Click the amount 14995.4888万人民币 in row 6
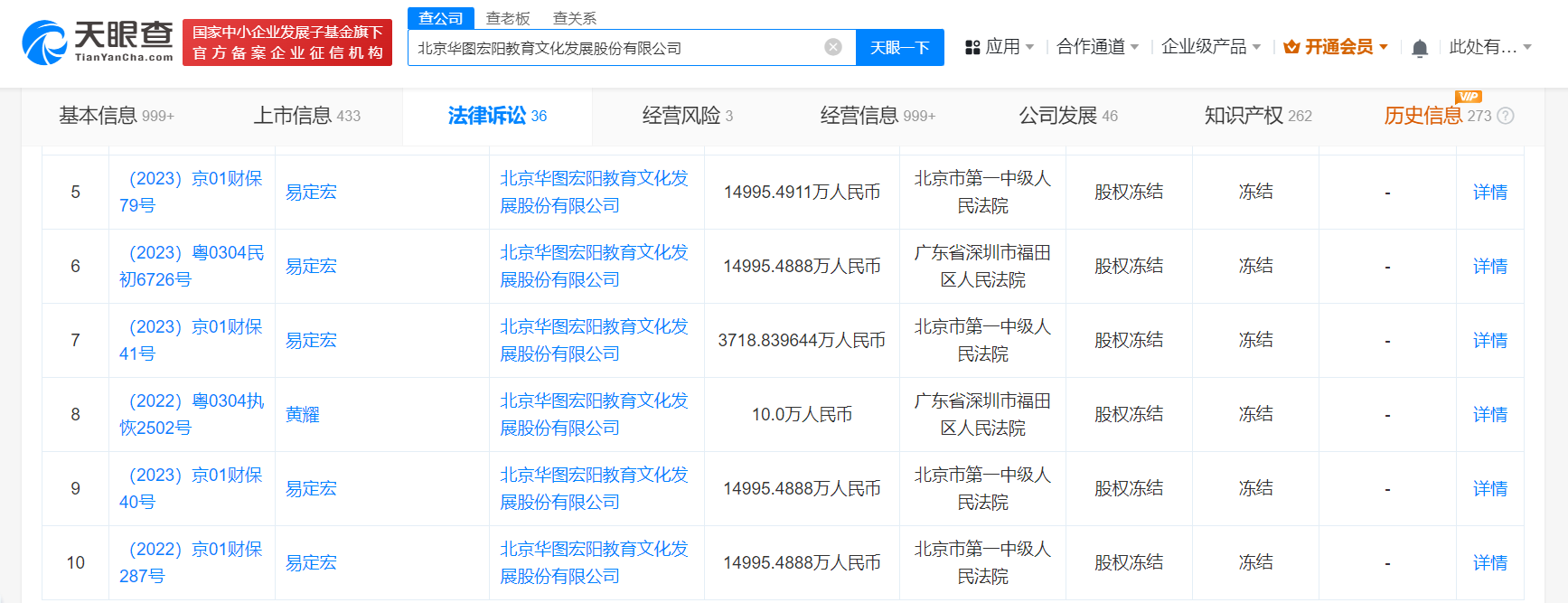The width and height of the screenshot is (1568, 603). click(803, 266)
